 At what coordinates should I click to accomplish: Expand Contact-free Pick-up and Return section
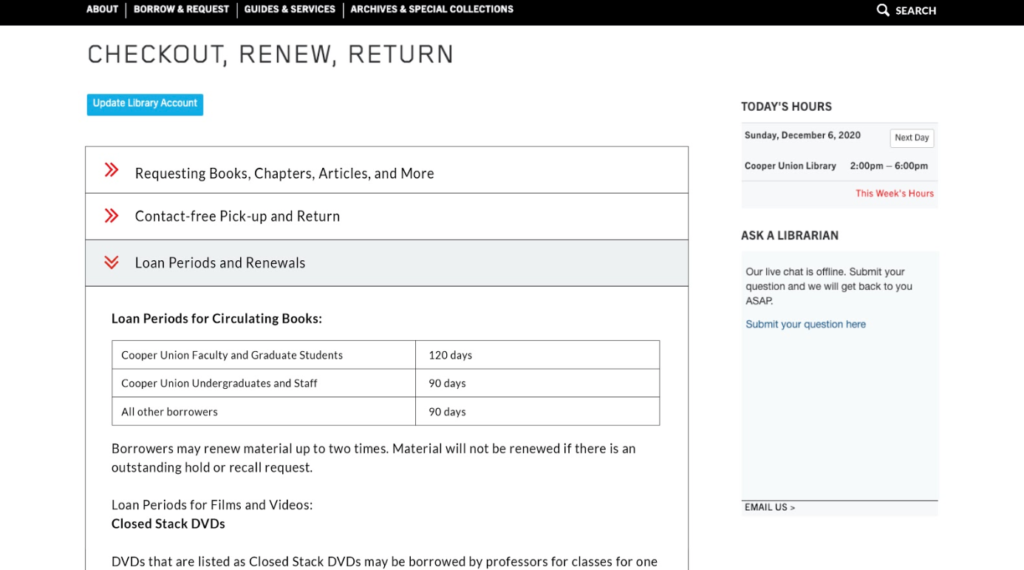coord(387,216)
